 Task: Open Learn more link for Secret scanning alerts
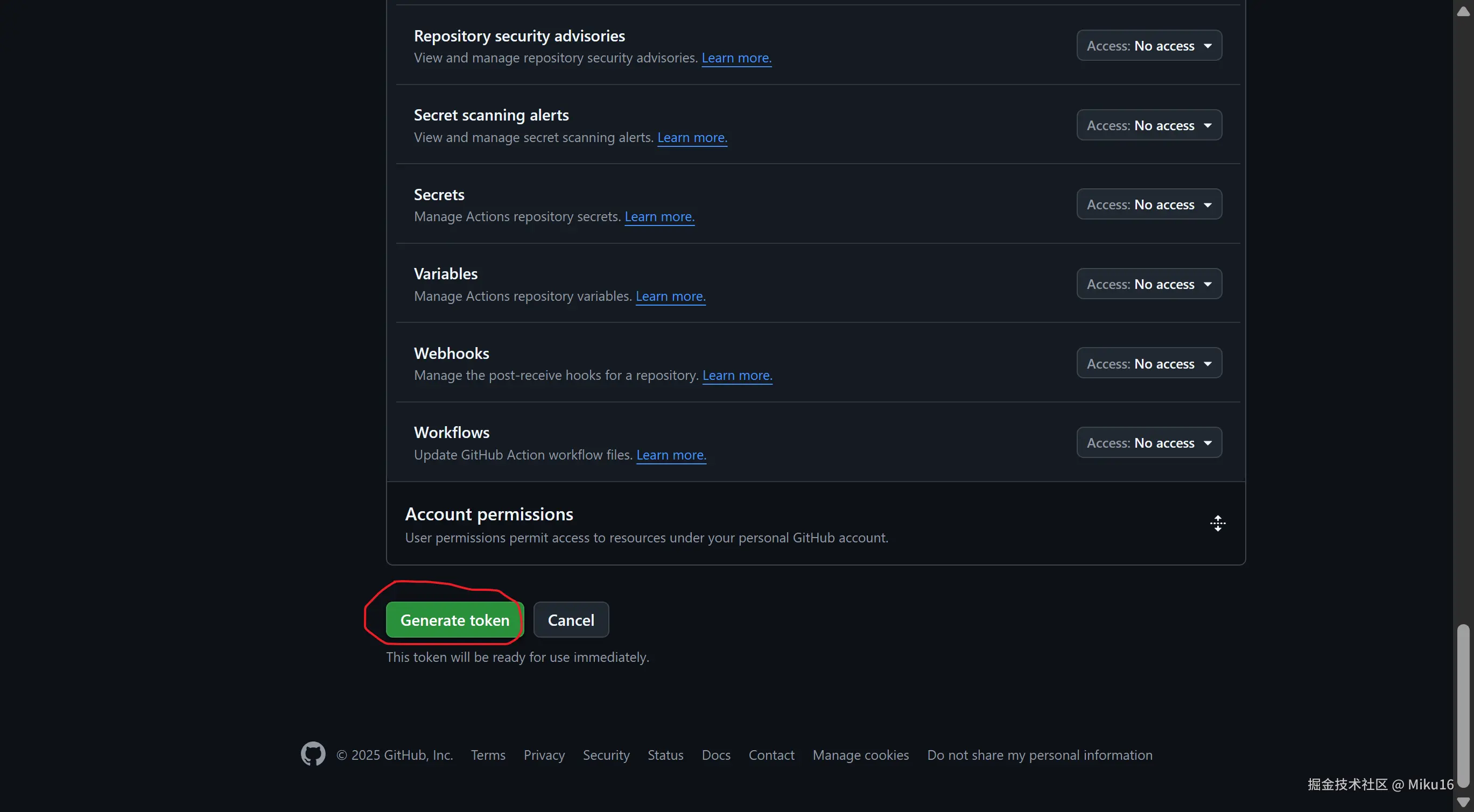692,137
